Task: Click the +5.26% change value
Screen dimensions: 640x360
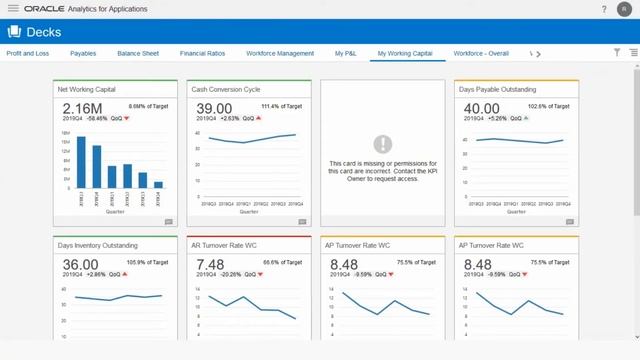Action: 497,118
